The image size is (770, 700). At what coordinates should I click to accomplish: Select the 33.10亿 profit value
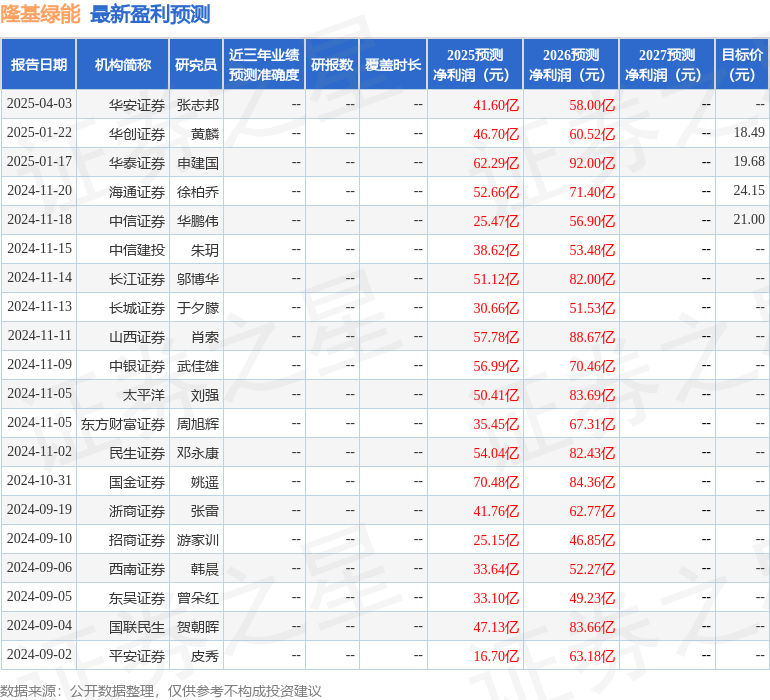tap(496, 598)
